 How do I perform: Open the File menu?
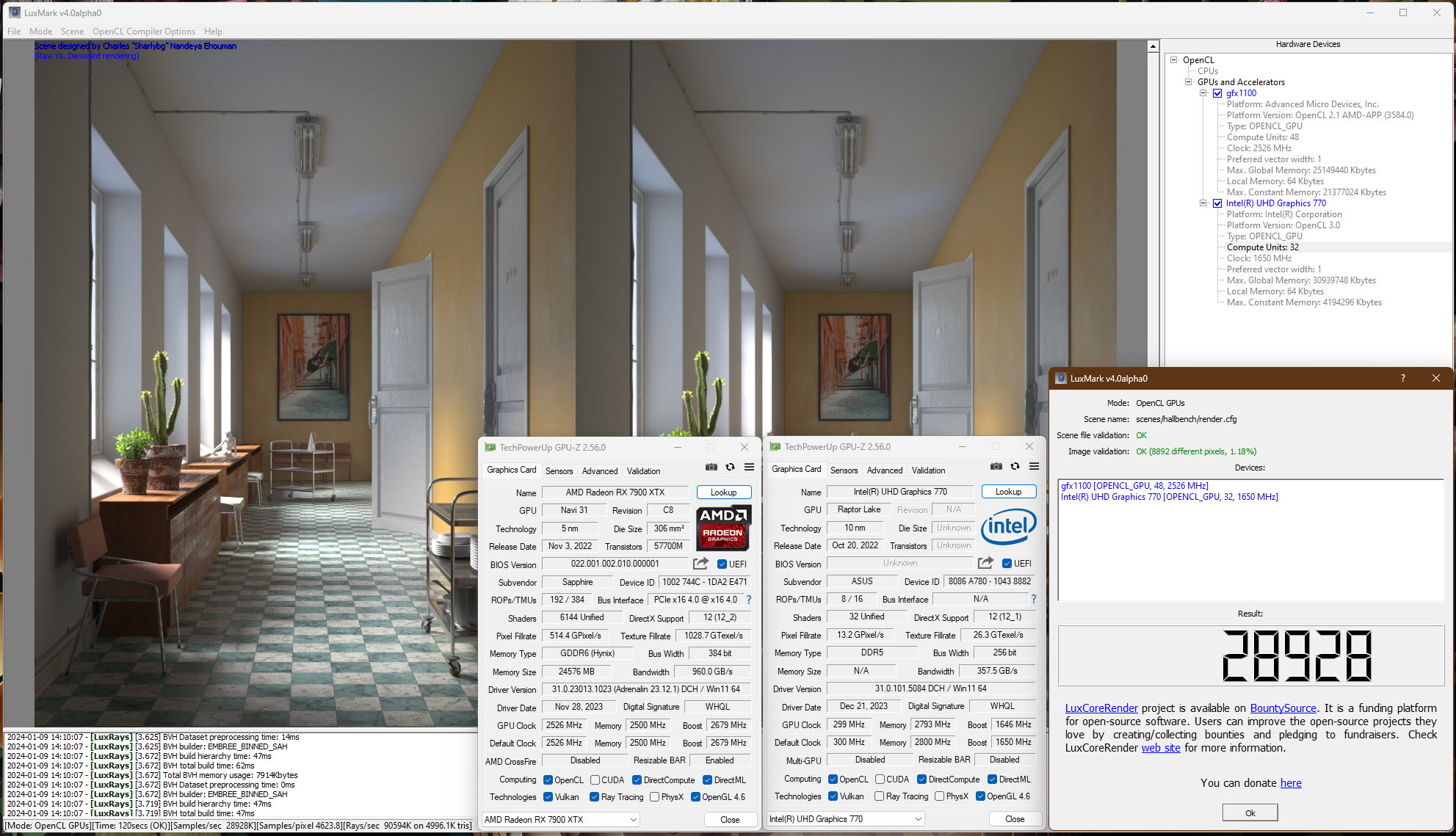coord(14,32)
